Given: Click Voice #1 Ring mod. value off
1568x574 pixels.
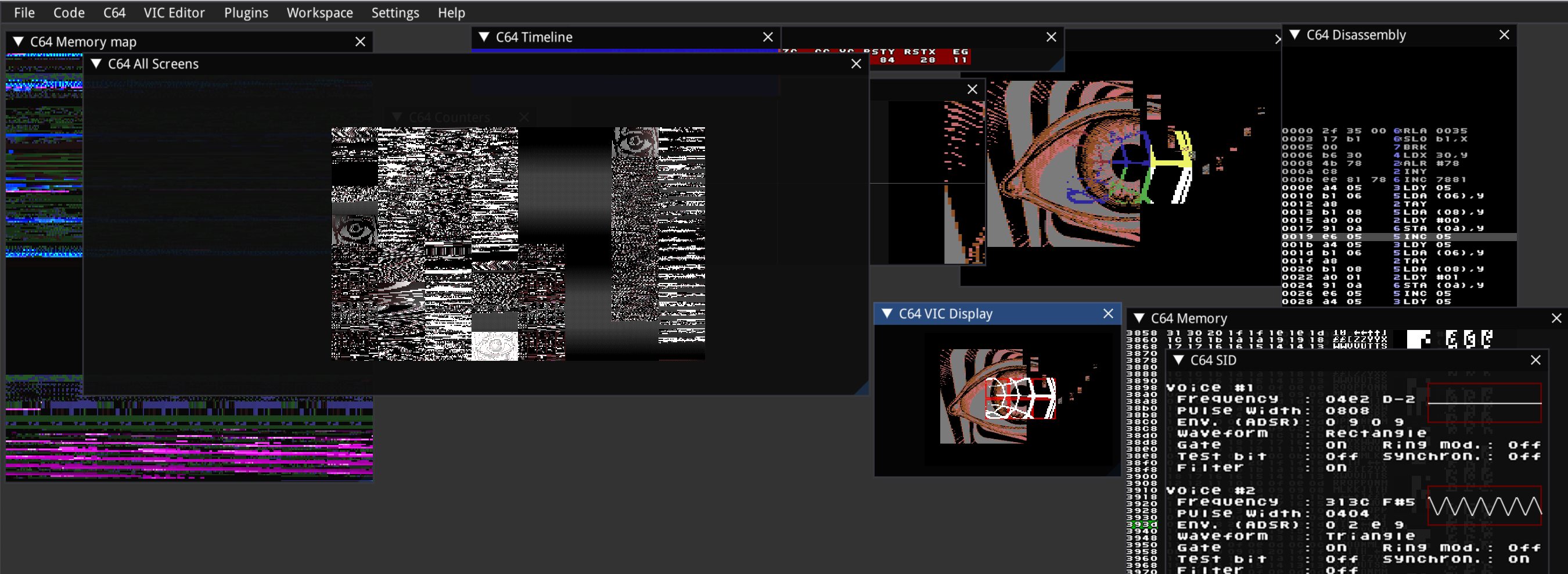Looking at the screenshot, I should (x=1525, y=445).
